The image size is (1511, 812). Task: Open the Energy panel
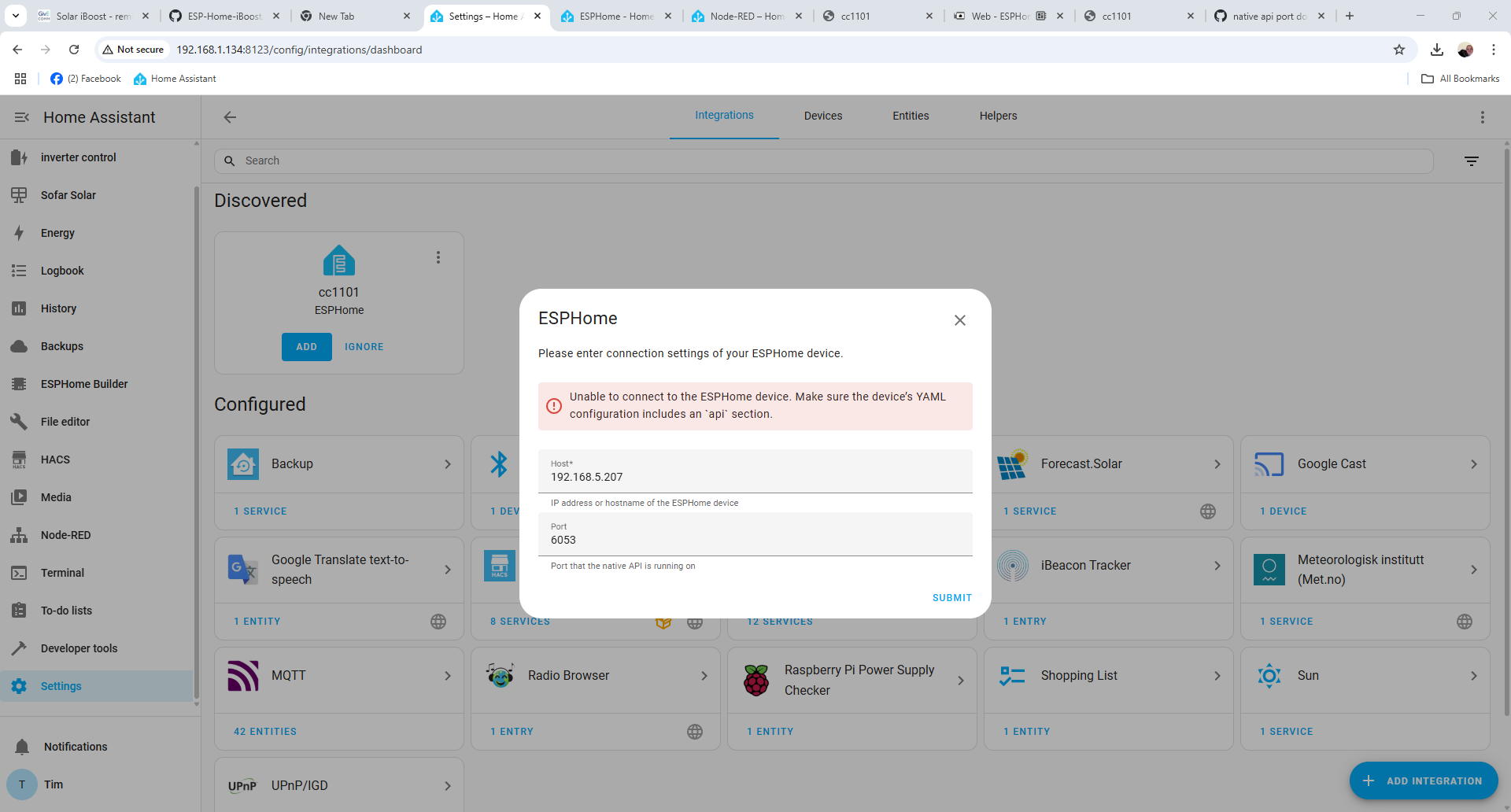[x=96, y=233]
